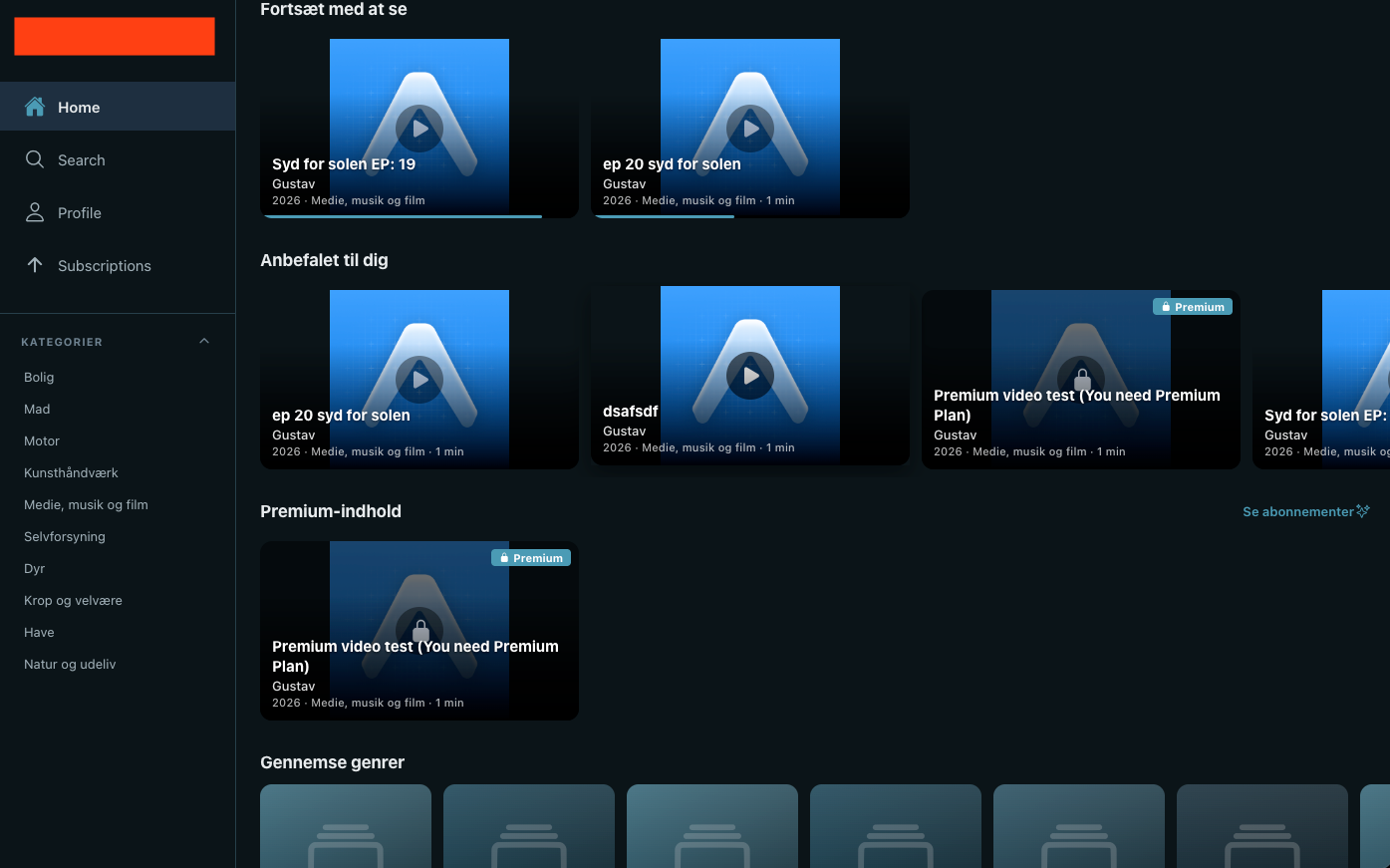Click the lock icon on the Anbefalet til dig premium video
This screenshot has height=868, width=1390.
1082,380
